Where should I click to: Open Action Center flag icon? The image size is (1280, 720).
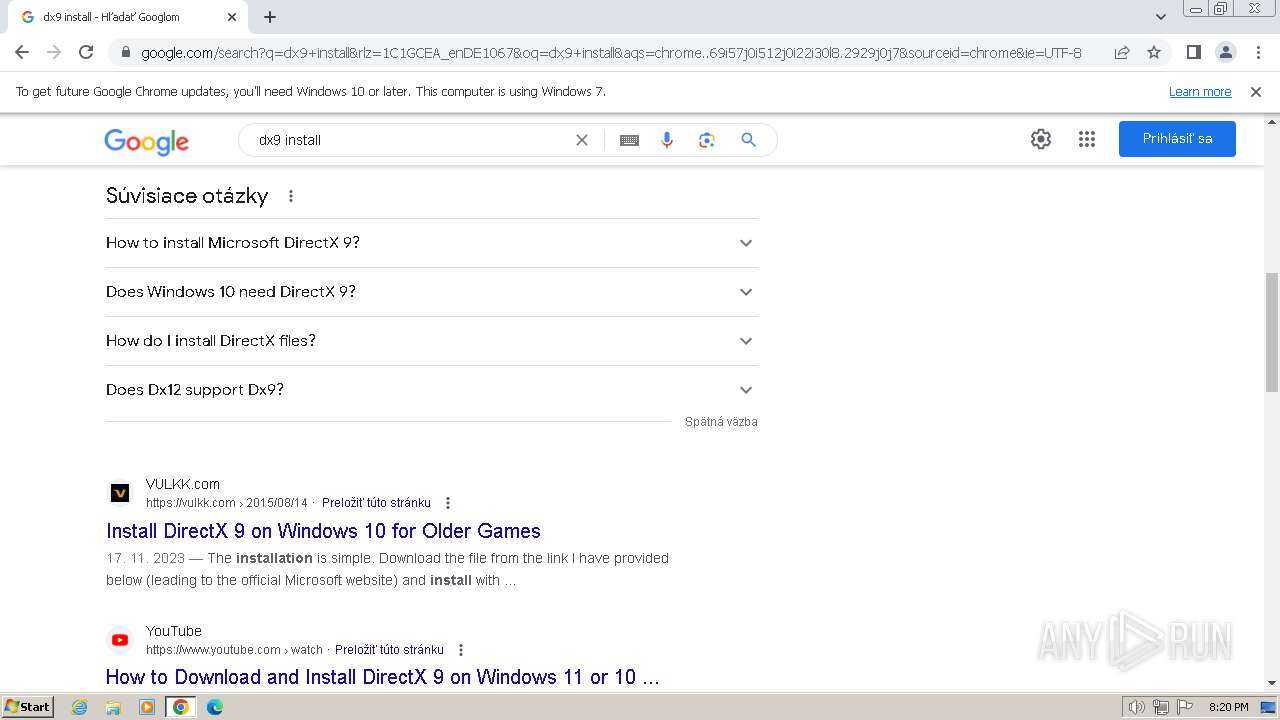pos(1185,707)
